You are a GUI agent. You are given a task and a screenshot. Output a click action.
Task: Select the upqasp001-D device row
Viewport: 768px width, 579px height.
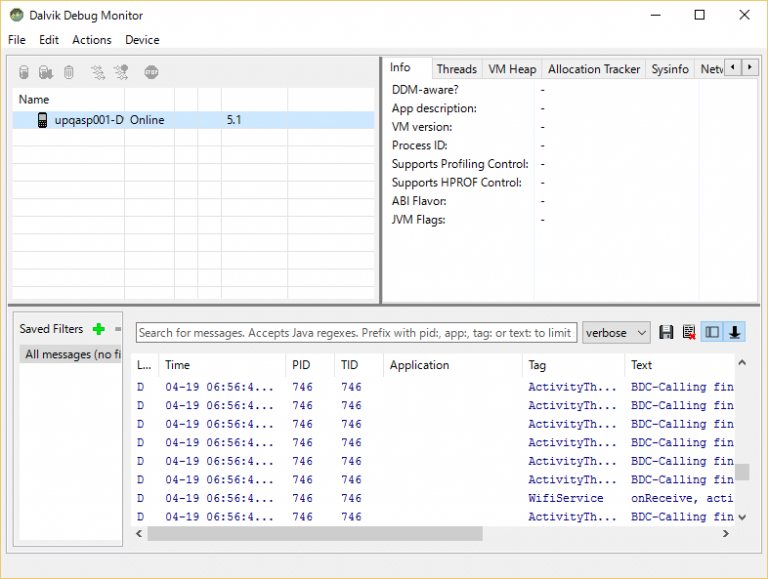coord(88,120)
